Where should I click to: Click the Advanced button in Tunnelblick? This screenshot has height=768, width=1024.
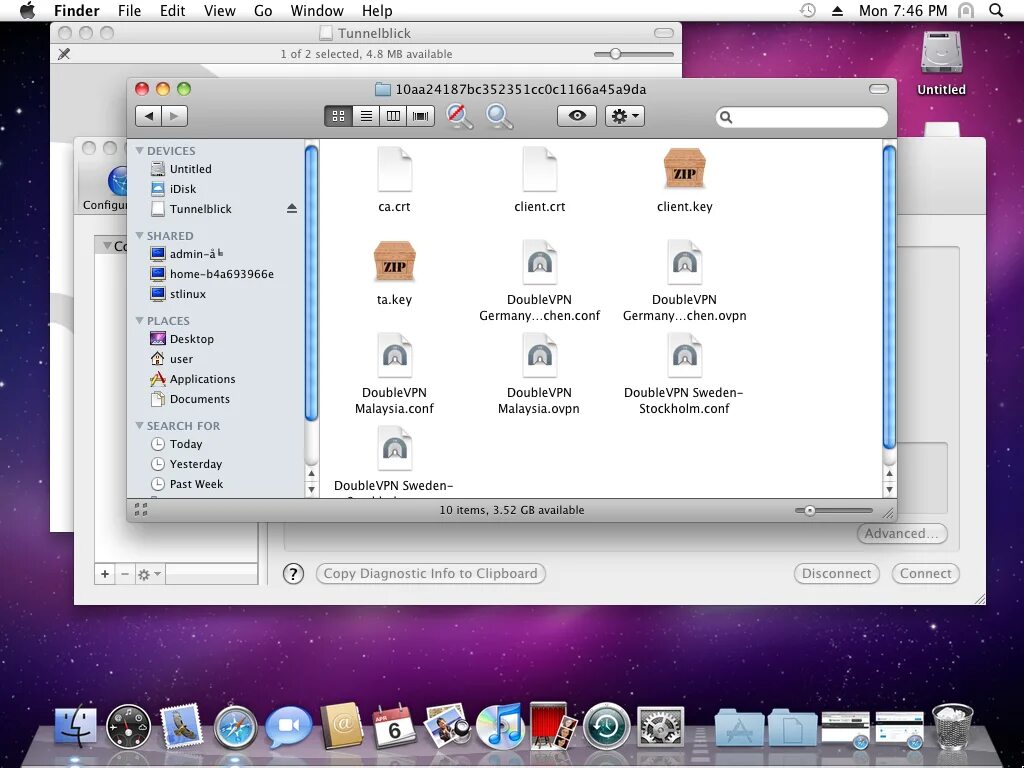point(901,534)
